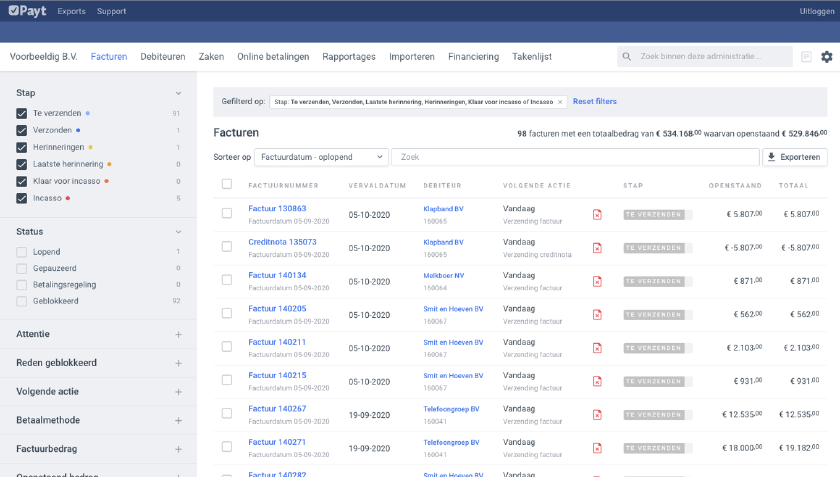
Task: Select row checkbox for Factuur 140205
Action: pyautogui.click(x=227, y=313)
